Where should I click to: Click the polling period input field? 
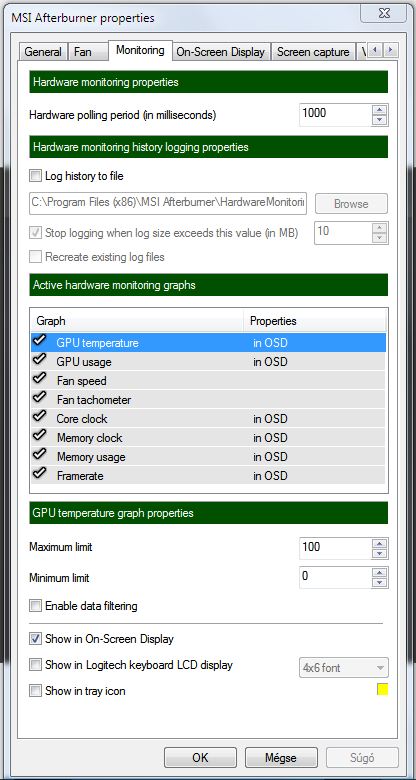(335, 114)
